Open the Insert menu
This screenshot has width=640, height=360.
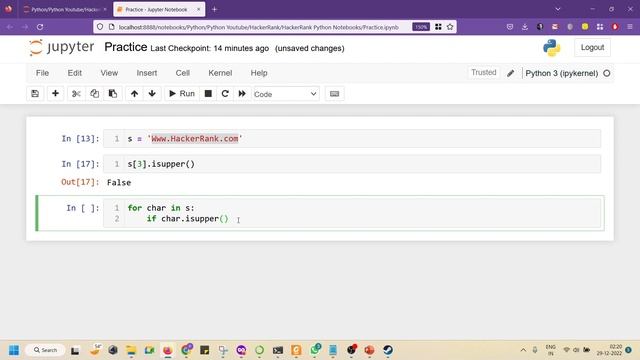[x=147, y=73]
